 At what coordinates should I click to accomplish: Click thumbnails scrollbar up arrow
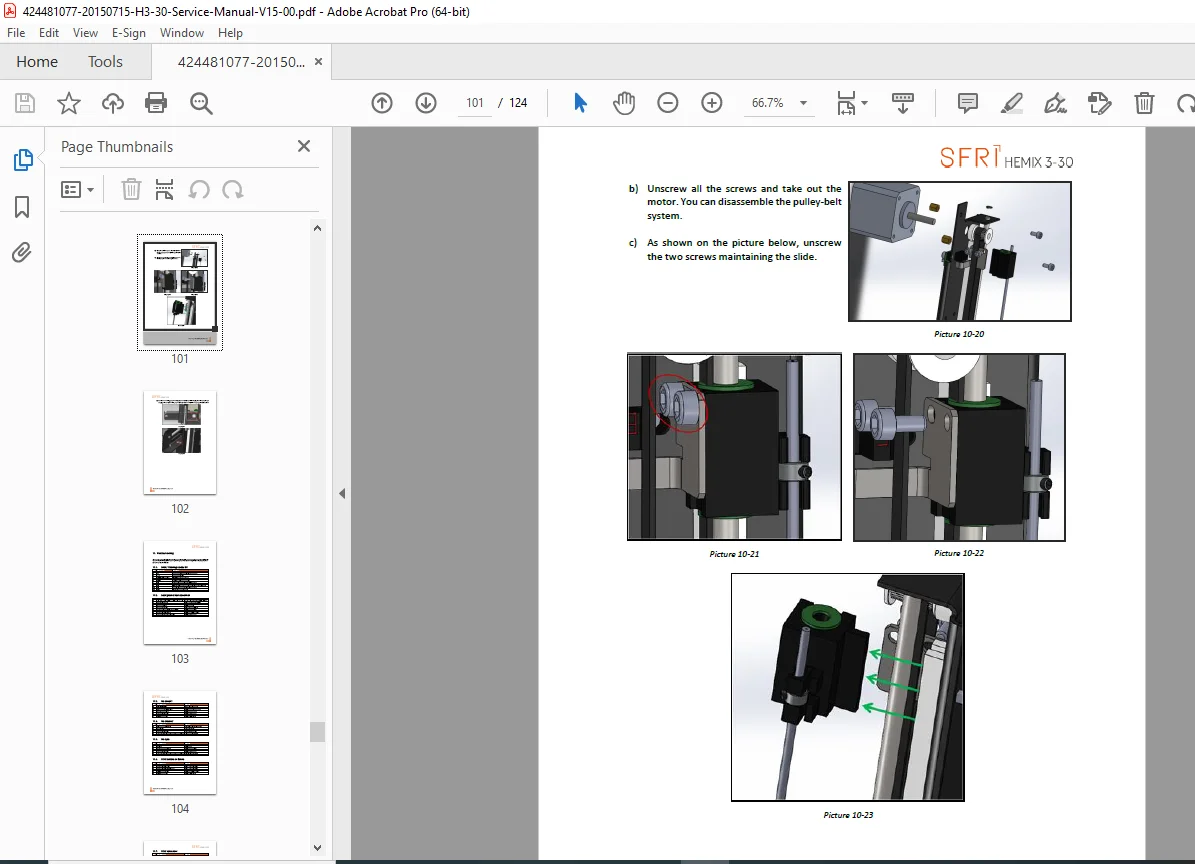pos(318,228)
